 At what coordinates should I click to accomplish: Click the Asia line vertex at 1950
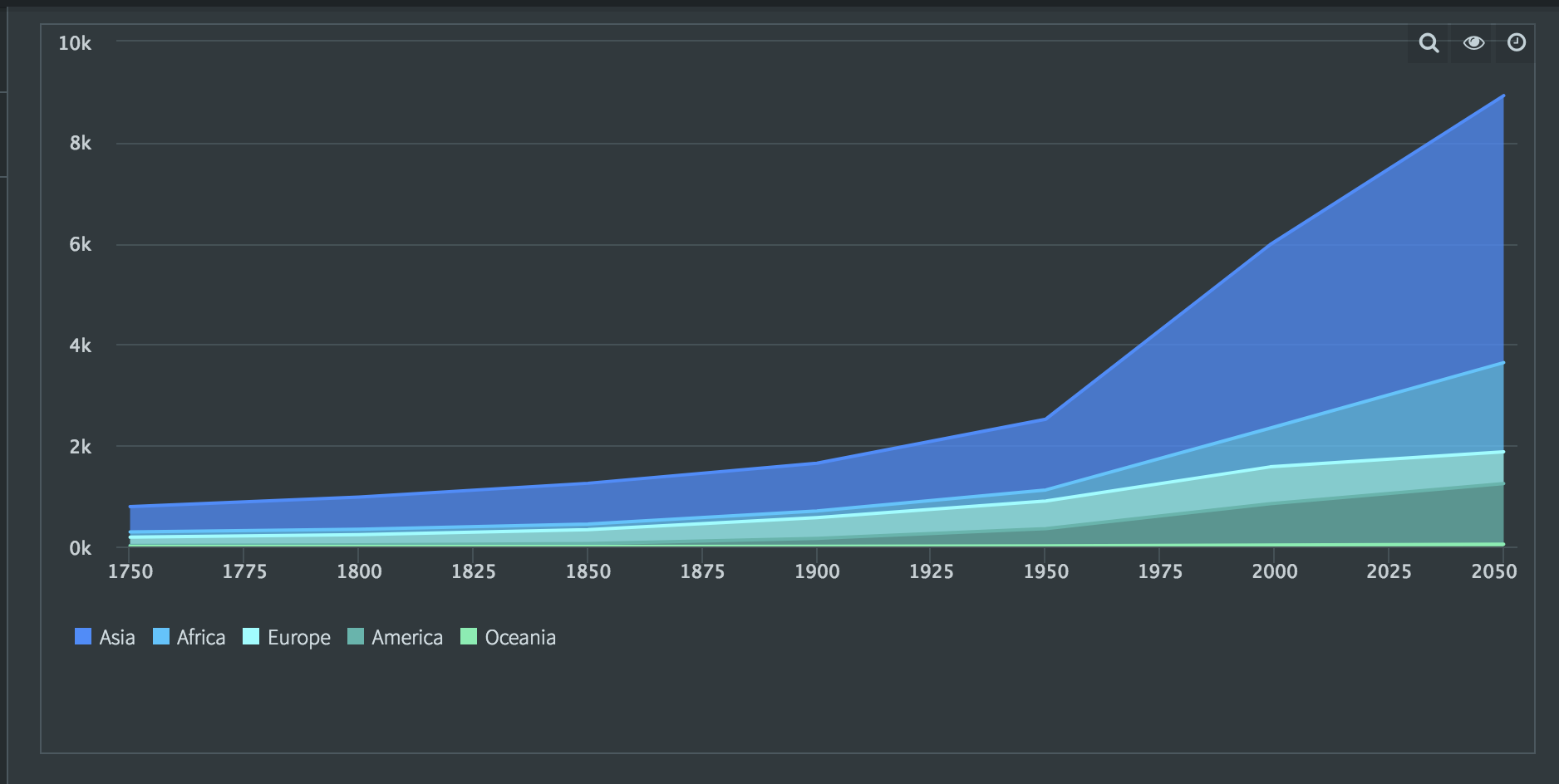1045,419
